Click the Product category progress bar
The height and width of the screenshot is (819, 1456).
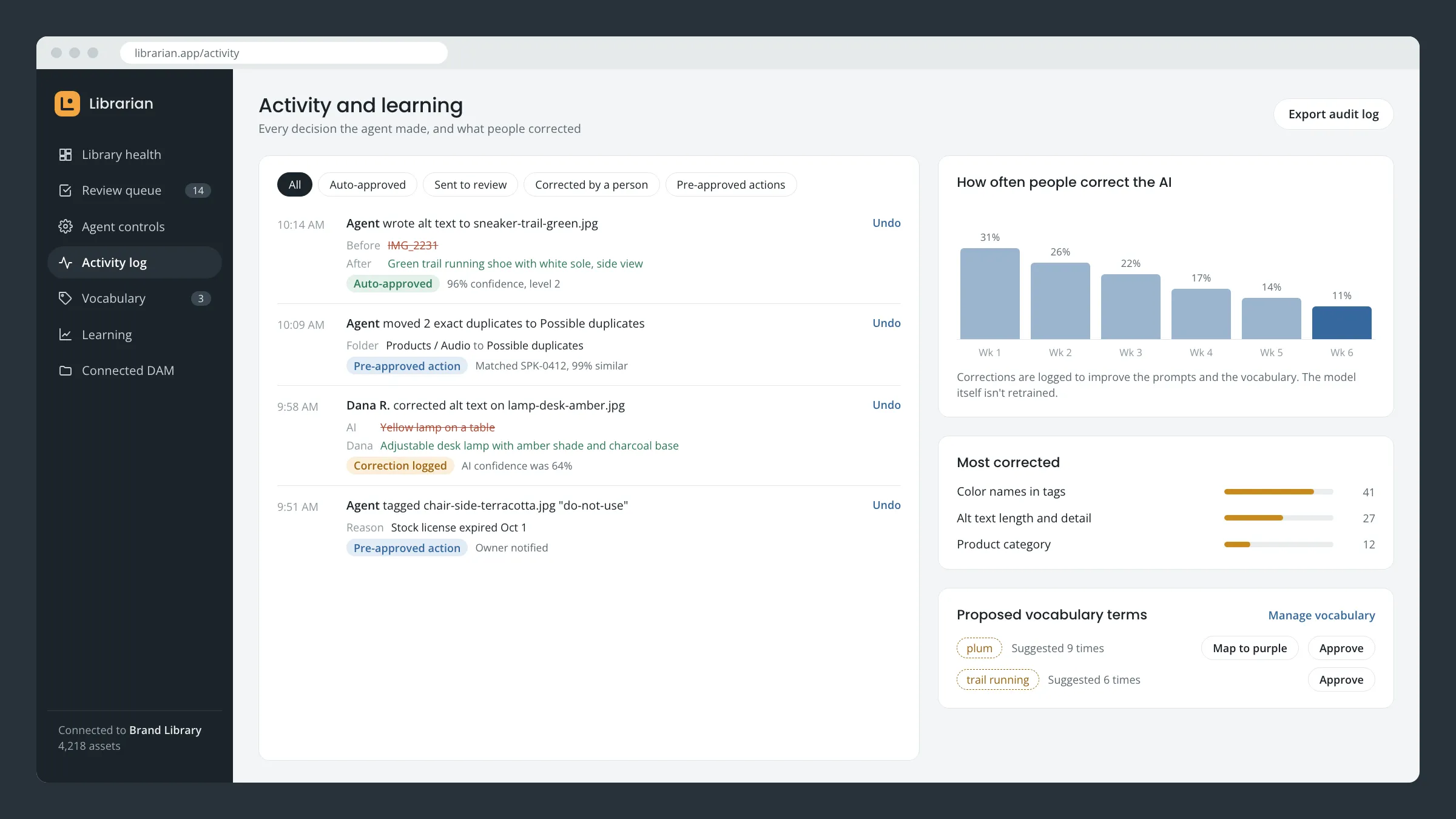click(x=1278, y=545)
